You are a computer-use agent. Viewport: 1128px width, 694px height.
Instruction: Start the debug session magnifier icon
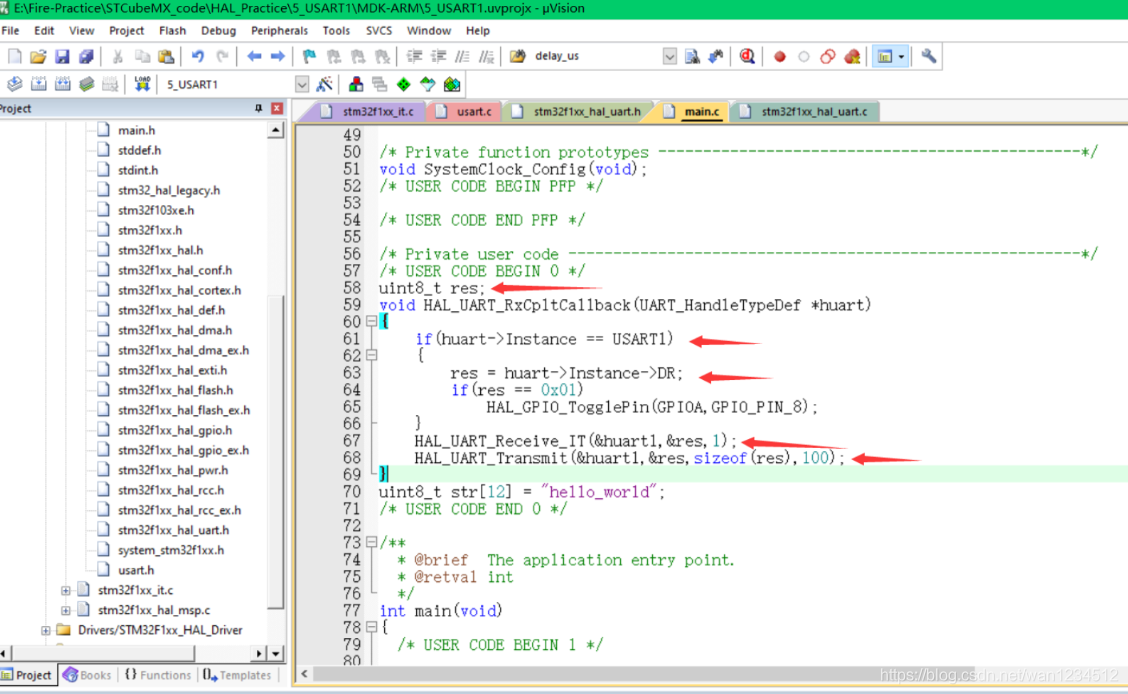pyautogui.click(x=747, y=57)
